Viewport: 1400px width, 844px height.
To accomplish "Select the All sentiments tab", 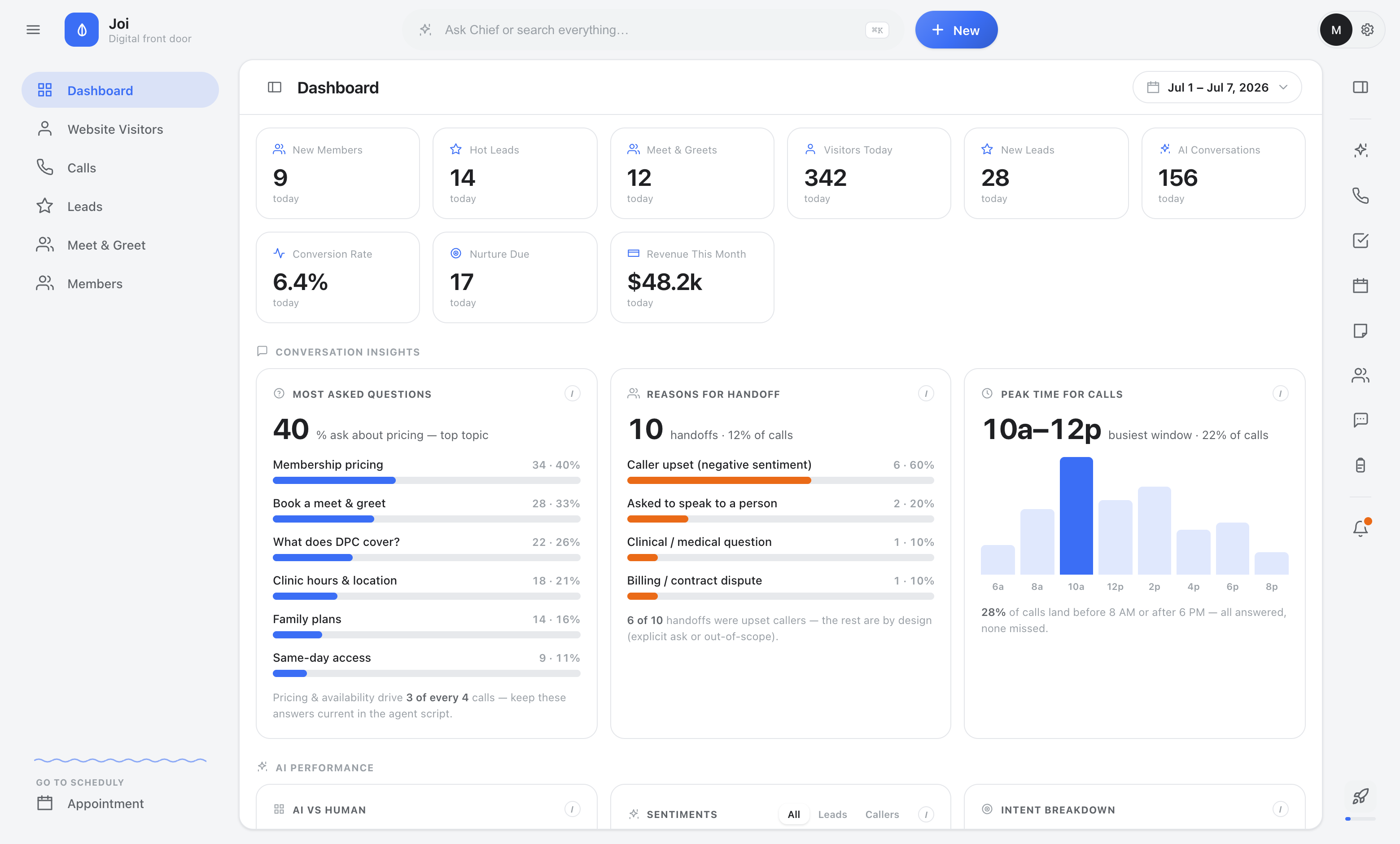I will [x=794, y=814].
